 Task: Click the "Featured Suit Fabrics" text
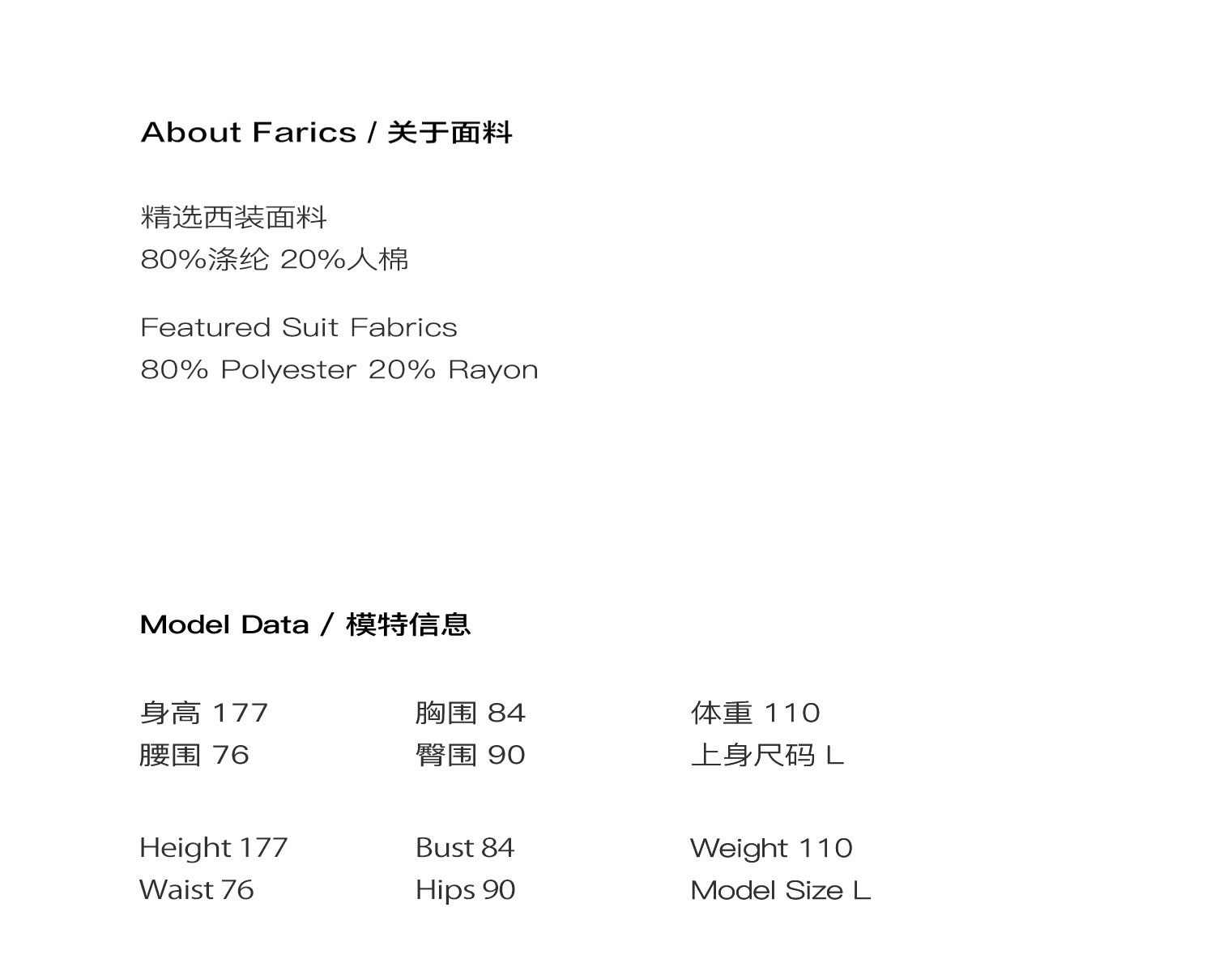click(298, 327)
